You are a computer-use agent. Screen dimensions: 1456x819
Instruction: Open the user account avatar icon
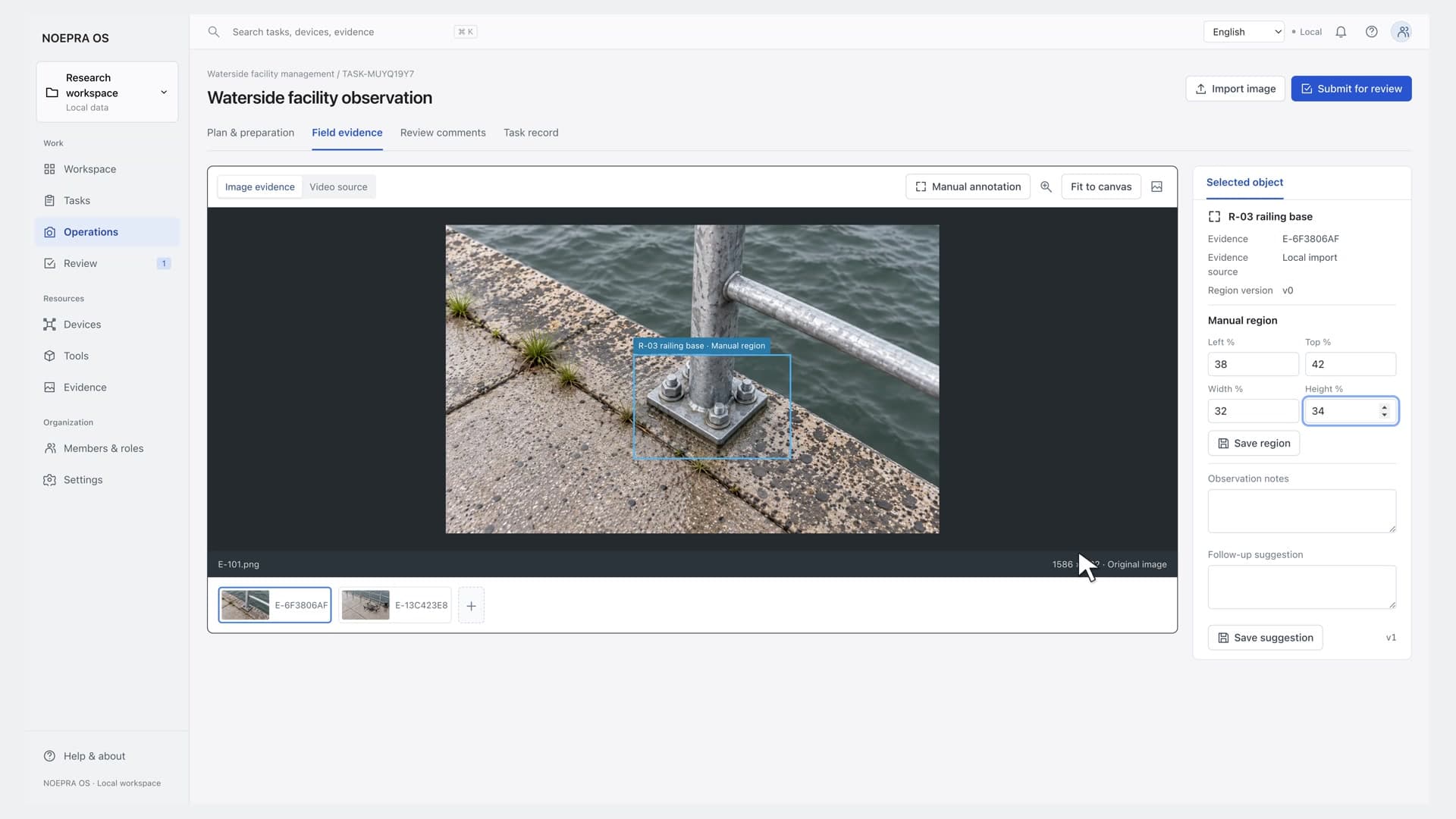[1402, 32]
